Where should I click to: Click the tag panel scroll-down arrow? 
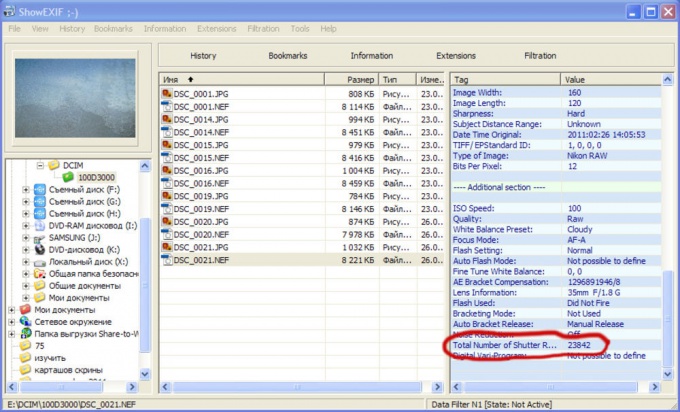tap(667, 373)
